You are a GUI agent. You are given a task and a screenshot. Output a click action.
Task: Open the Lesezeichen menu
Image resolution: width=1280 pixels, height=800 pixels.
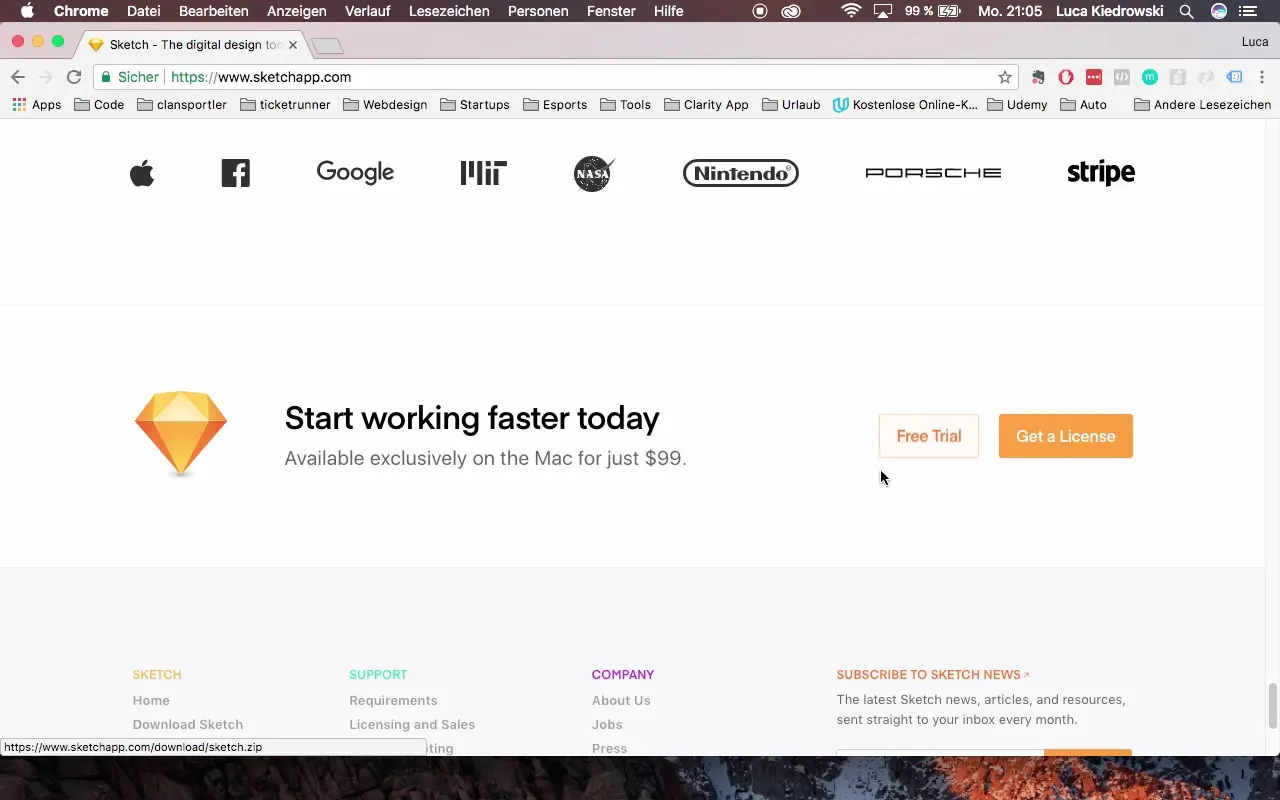(449, 11)
